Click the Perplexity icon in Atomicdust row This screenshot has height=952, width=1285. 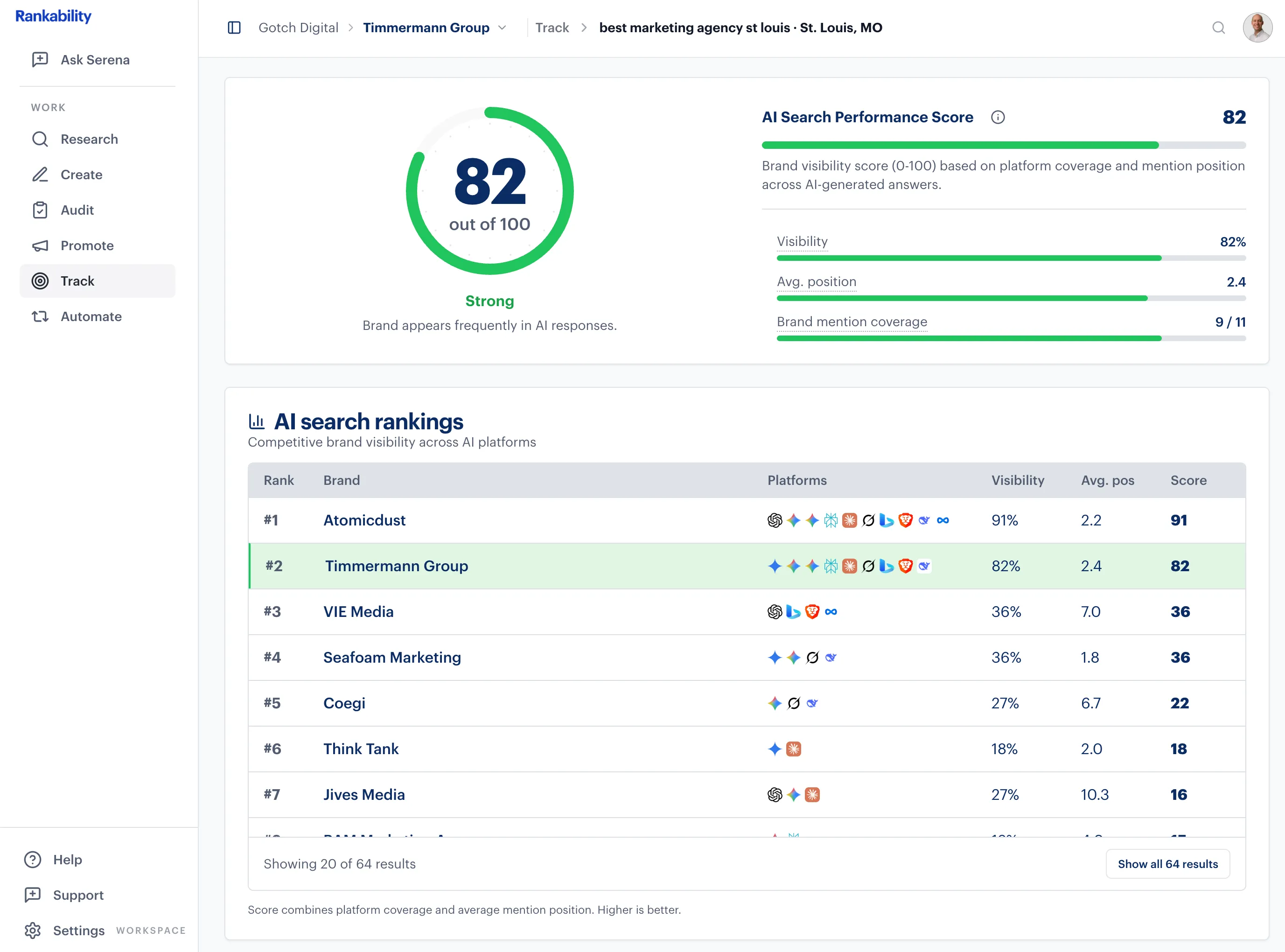831,520
